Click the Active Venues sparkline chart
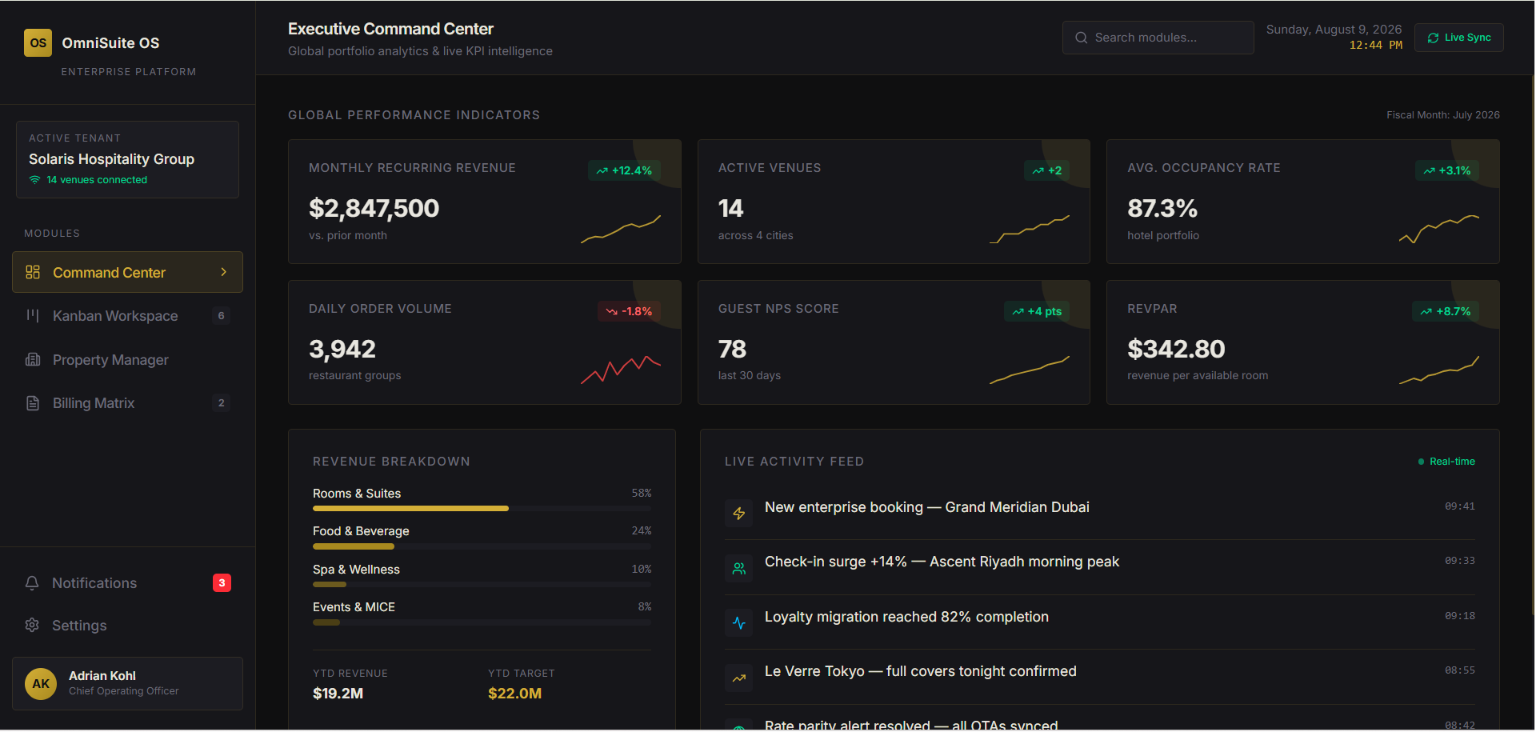Screen dimensions: 1535x732 pos(1030,229)
